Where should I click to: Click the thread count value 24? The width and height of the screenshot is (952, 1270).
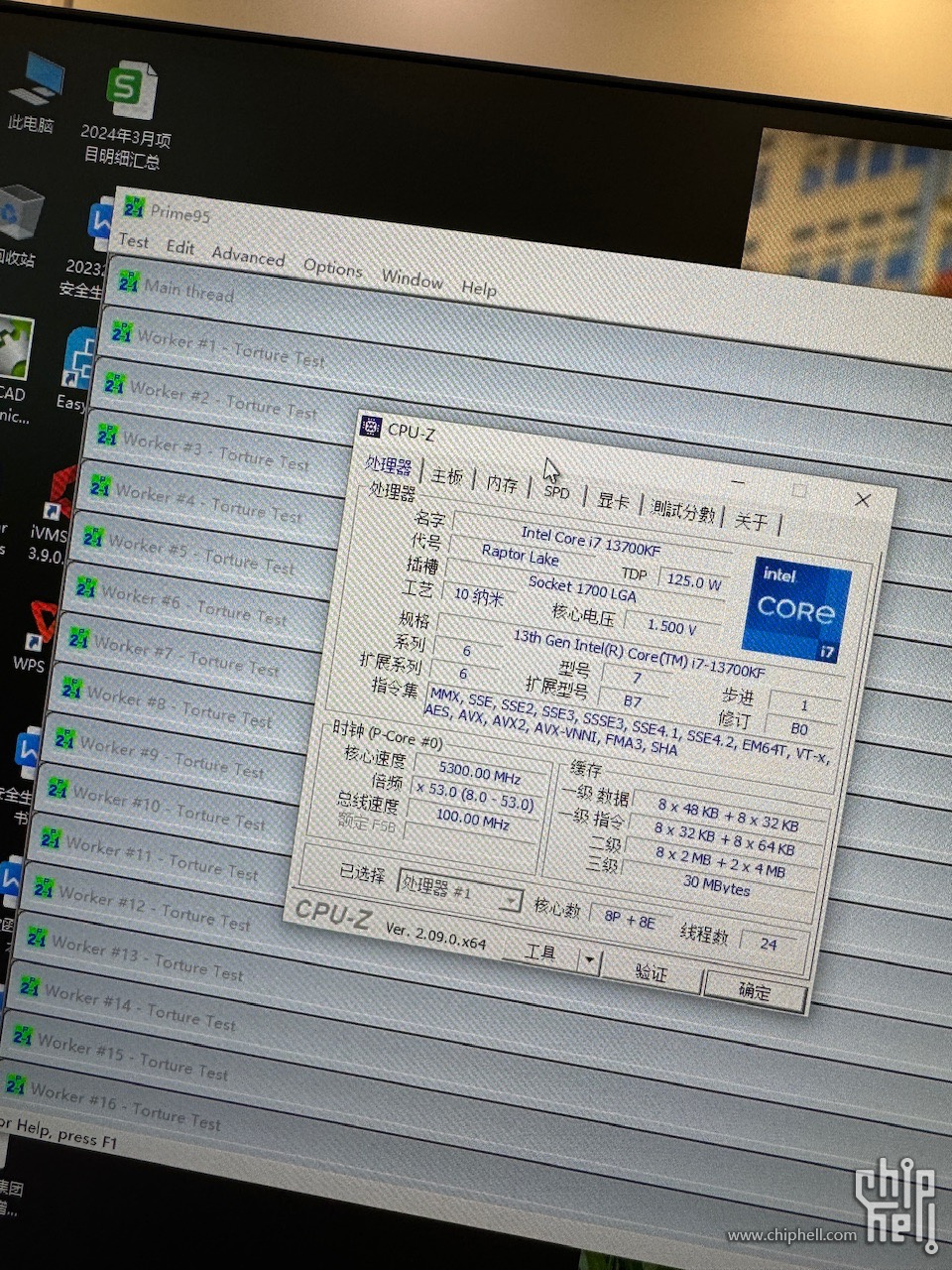click(x=770, y=944)
